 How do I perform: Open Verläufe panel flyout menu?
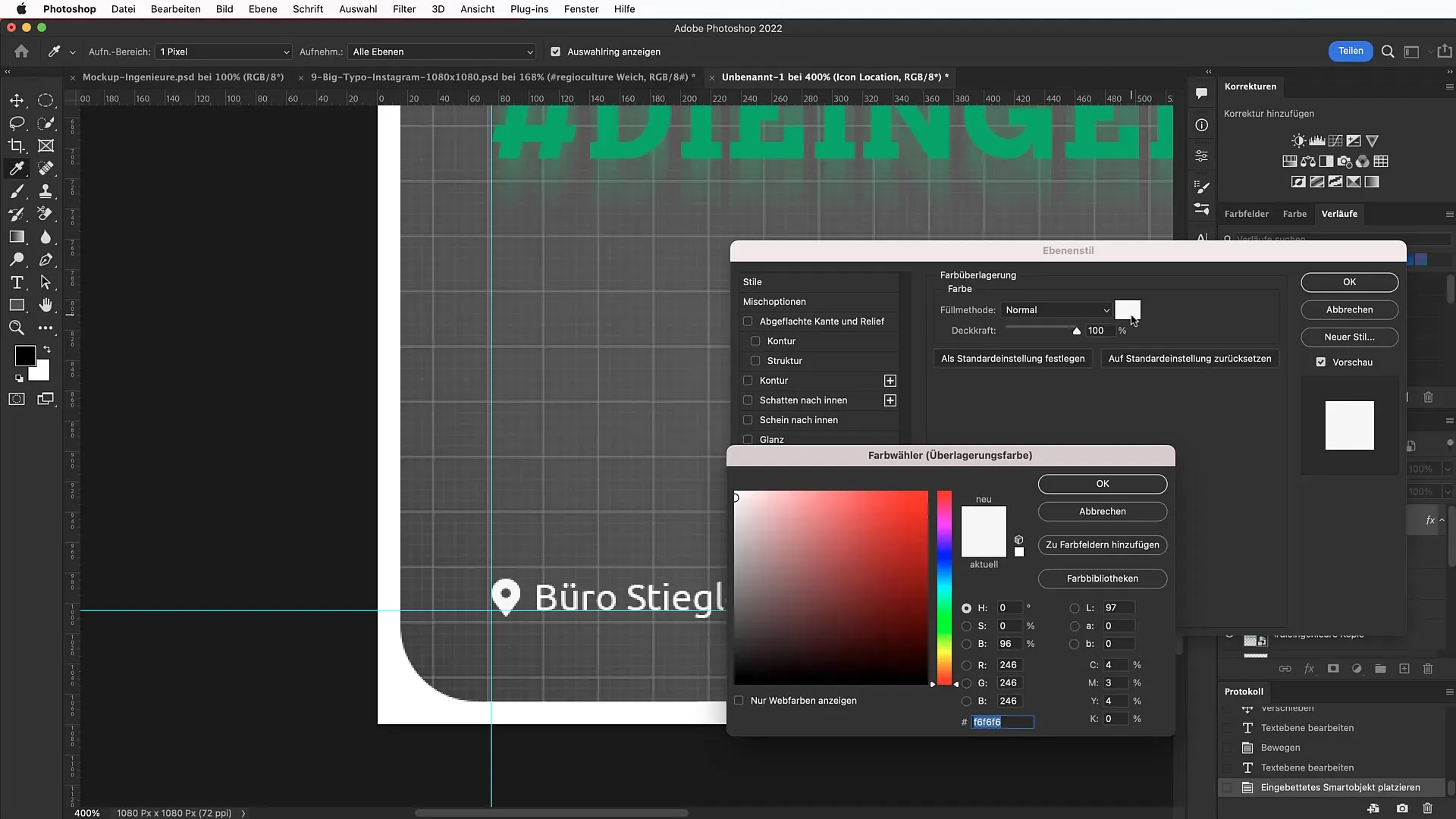click(x=1449, y=215)
